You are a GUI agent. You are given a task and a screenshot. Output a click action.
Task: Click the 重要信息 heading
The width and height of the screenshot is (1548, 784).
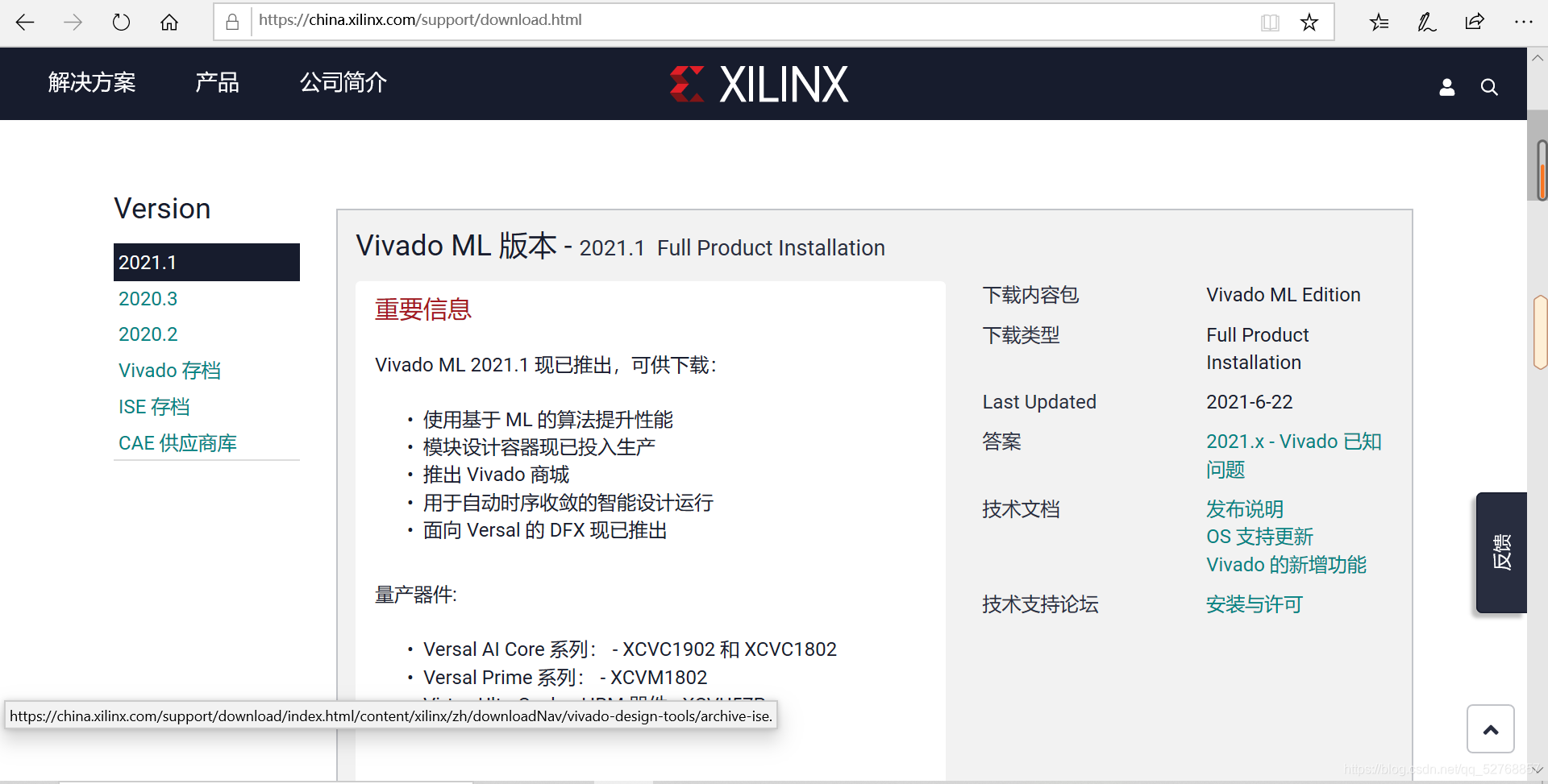click(x=423, y=309)
